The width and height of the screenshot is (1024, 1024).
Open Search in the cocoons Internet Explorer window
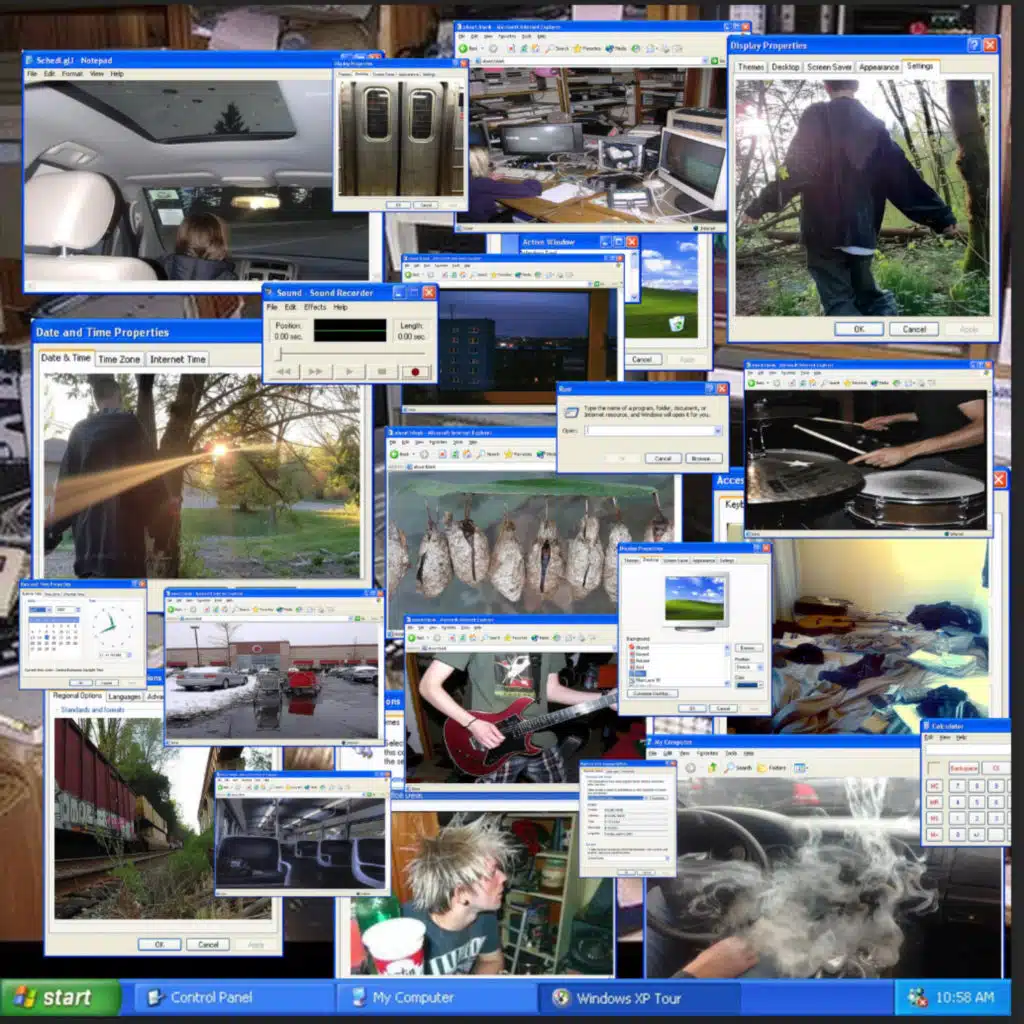(x=488, y=454)
